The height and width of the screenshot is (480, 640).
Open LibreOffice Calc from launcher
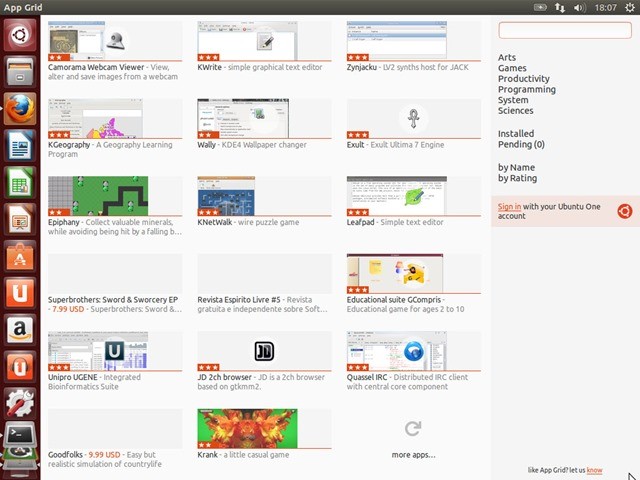[x=20, y=182]
